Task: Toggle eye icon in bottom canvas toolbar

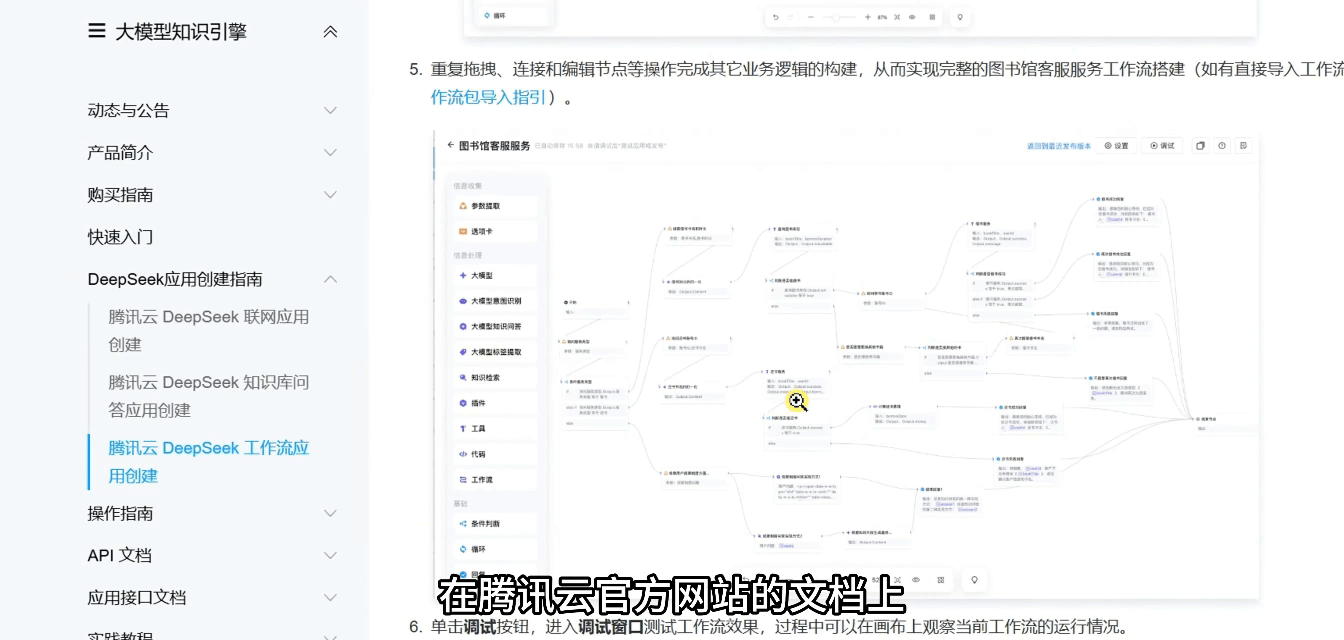Action: click(916, 579)
